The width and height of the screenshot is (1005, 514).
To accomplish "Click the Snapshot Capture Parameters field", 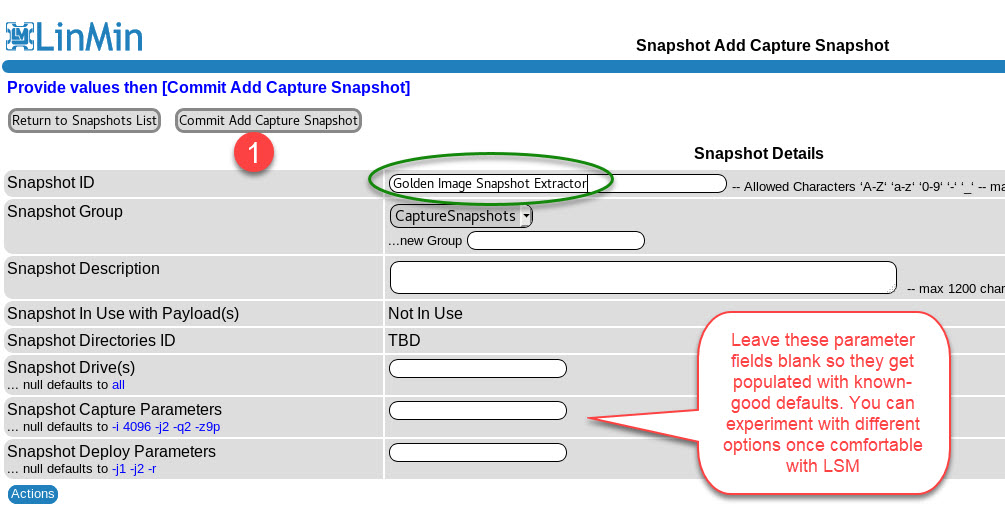I will [x=477, y=411].
